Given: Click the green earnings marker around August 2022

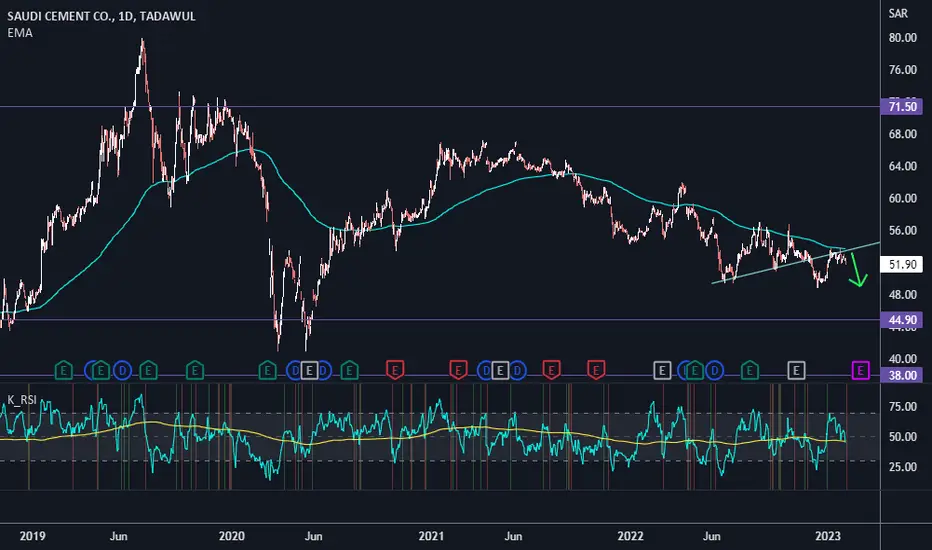Looking at the screenshot, I should 750,370.
